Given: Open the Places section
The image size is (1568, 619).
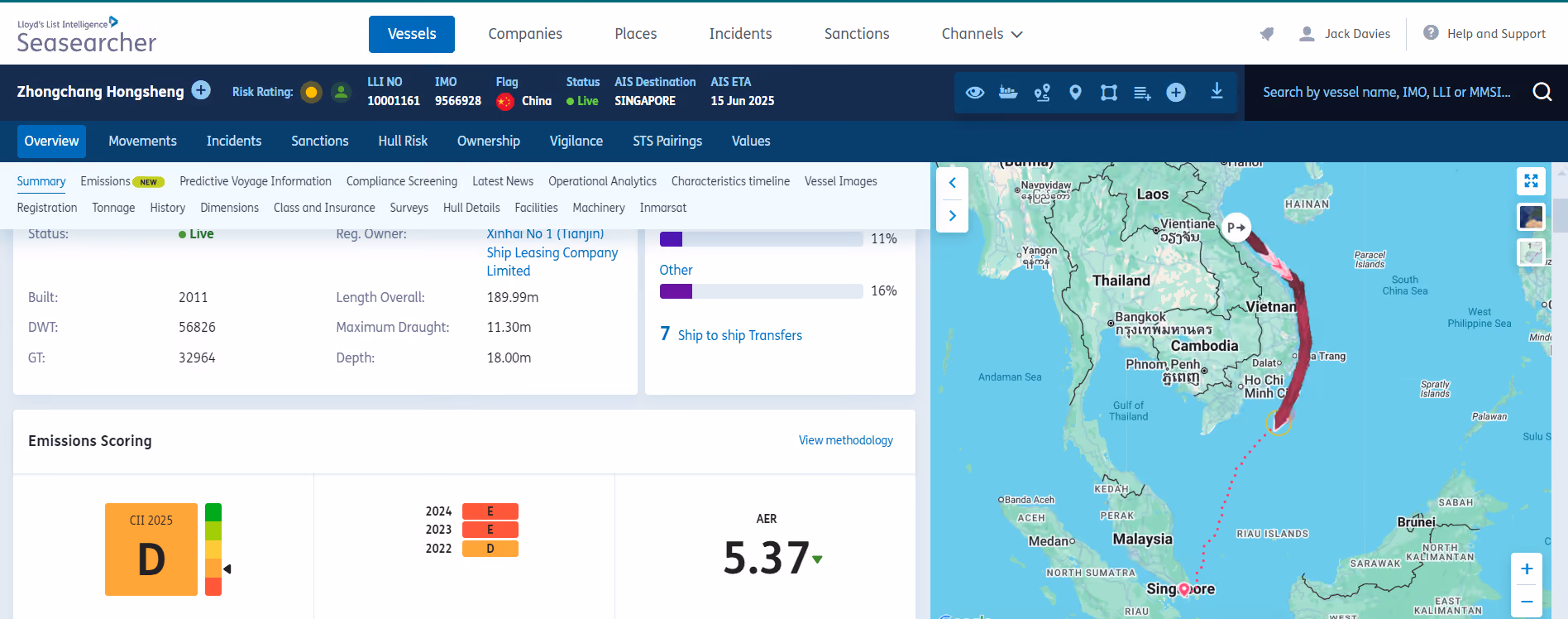Looking at the screenshot, I should coord(636,34).
